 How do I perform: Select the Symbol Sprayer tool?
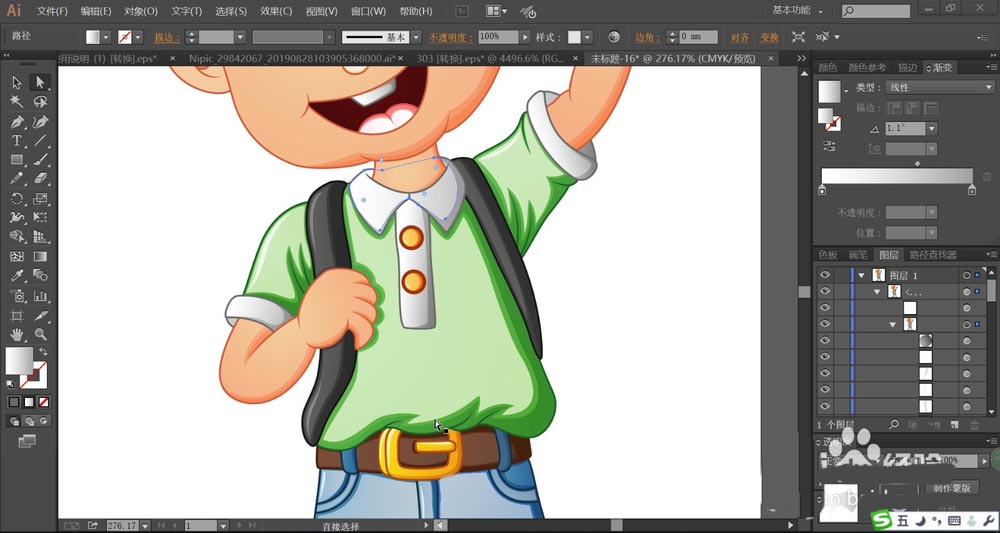click(17, 296)
